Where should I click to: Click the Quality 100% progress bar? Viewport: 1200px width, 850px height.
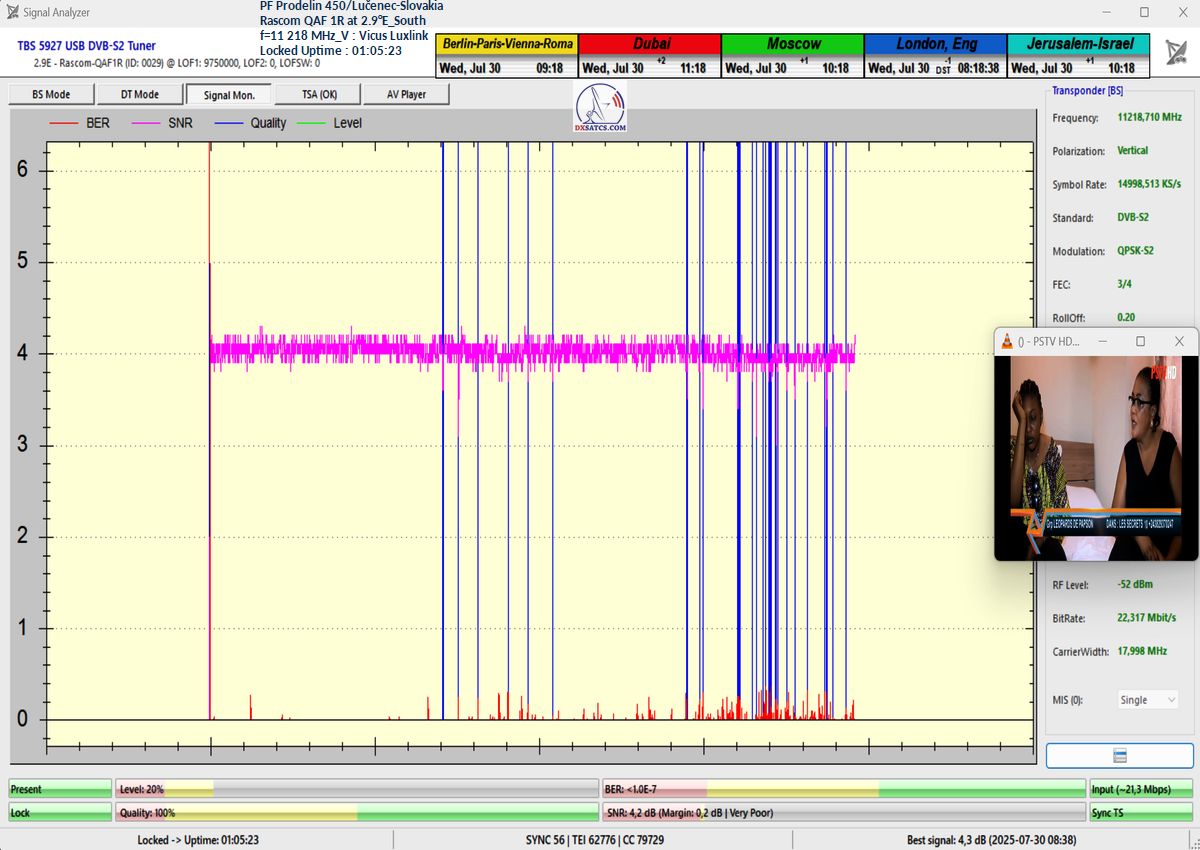coord(357,813)
